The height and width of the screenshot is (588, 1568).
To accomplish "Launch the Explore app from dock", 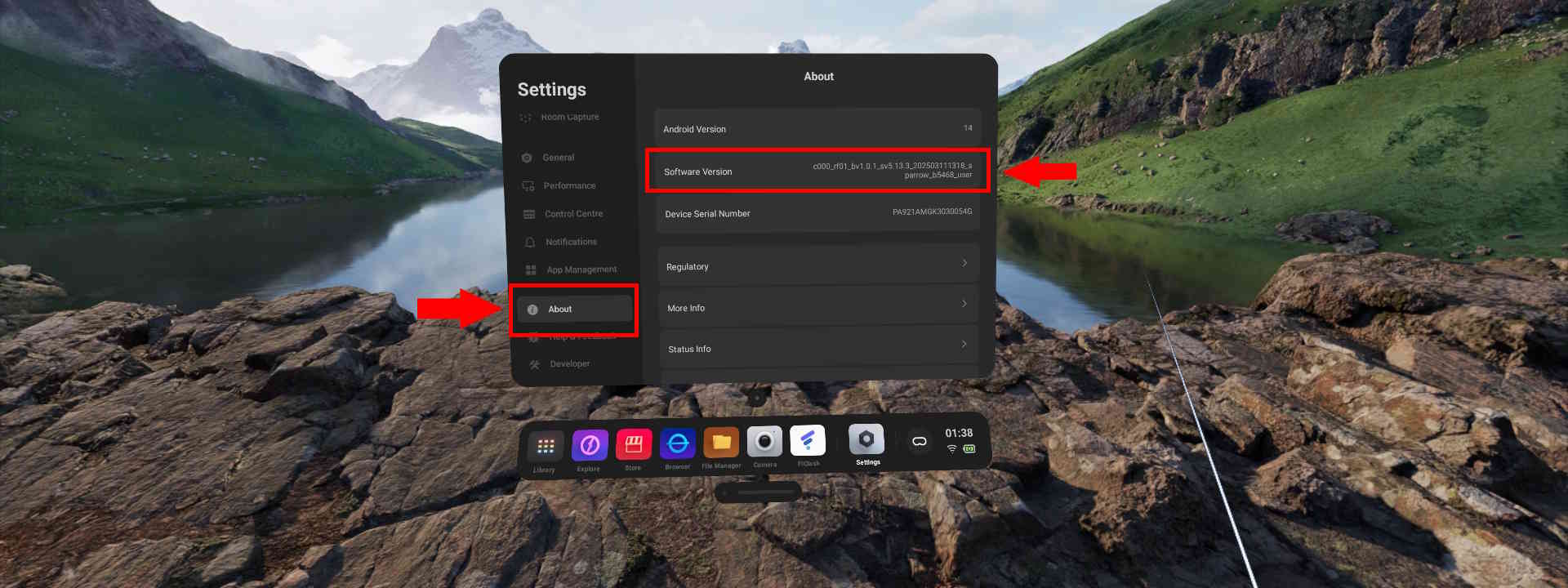I will click(x=590, y=445).
